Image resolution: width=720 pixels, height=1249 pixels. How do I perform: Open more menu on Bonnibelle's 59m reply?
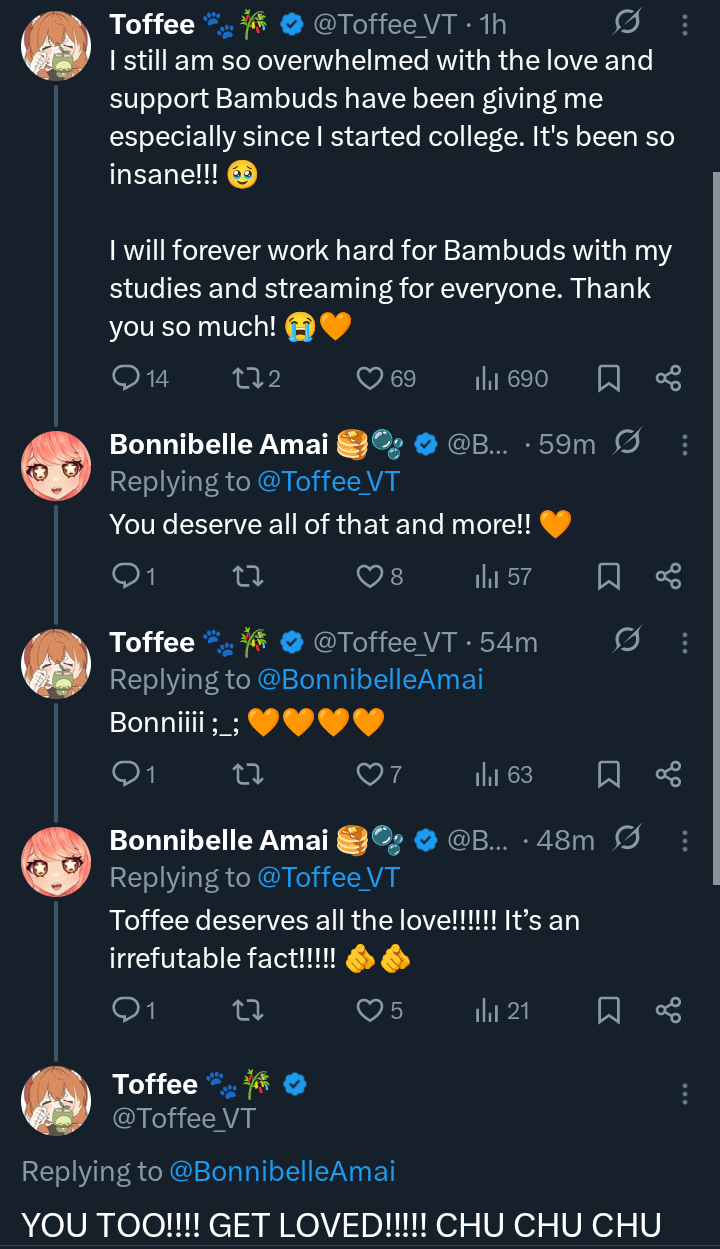pos(685,444)
